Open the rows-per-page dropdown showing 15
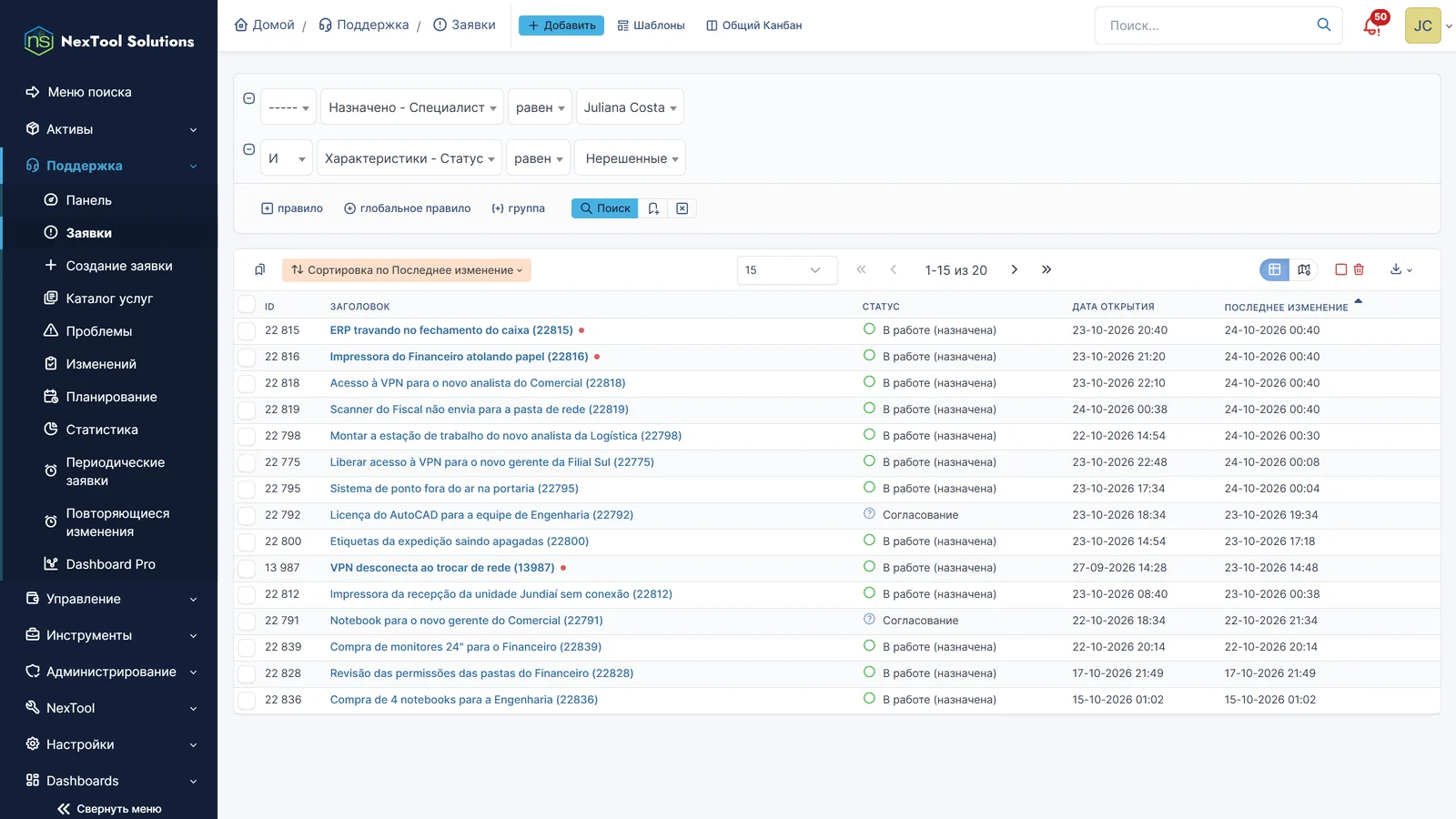Viewport: 1456px width, 819px height. tap(787, 269)
